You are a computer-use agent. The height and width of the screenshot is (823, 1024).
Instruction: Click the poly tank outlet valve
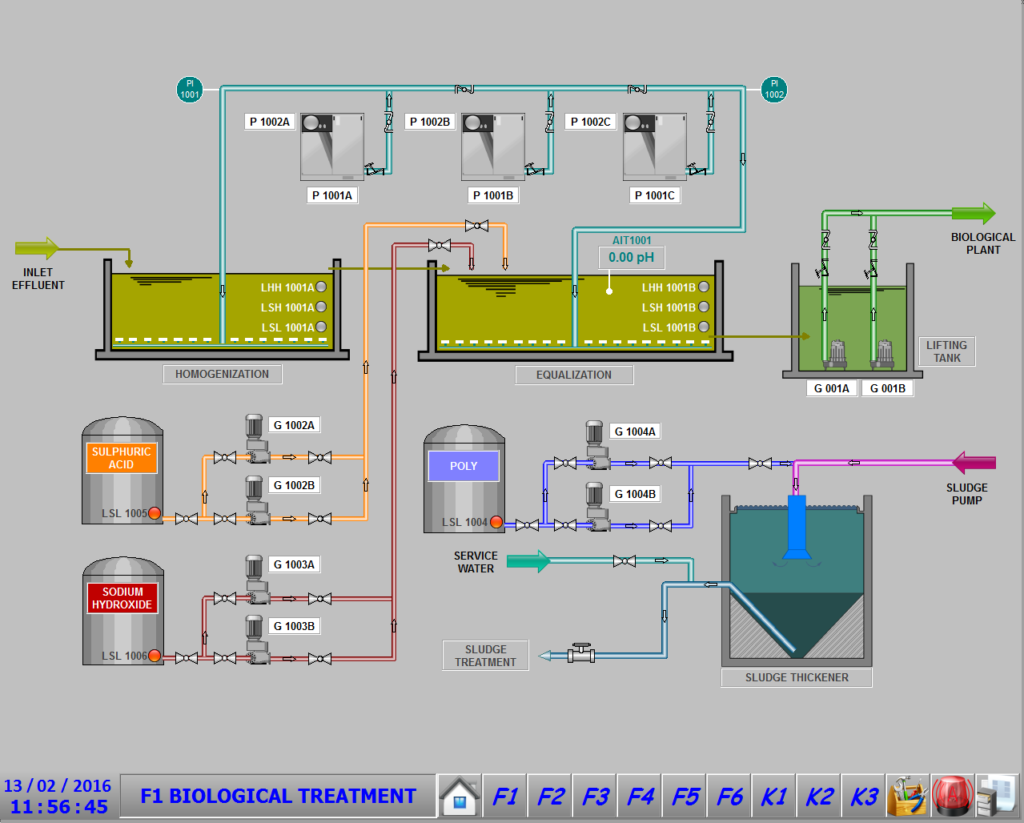[527, 525]
